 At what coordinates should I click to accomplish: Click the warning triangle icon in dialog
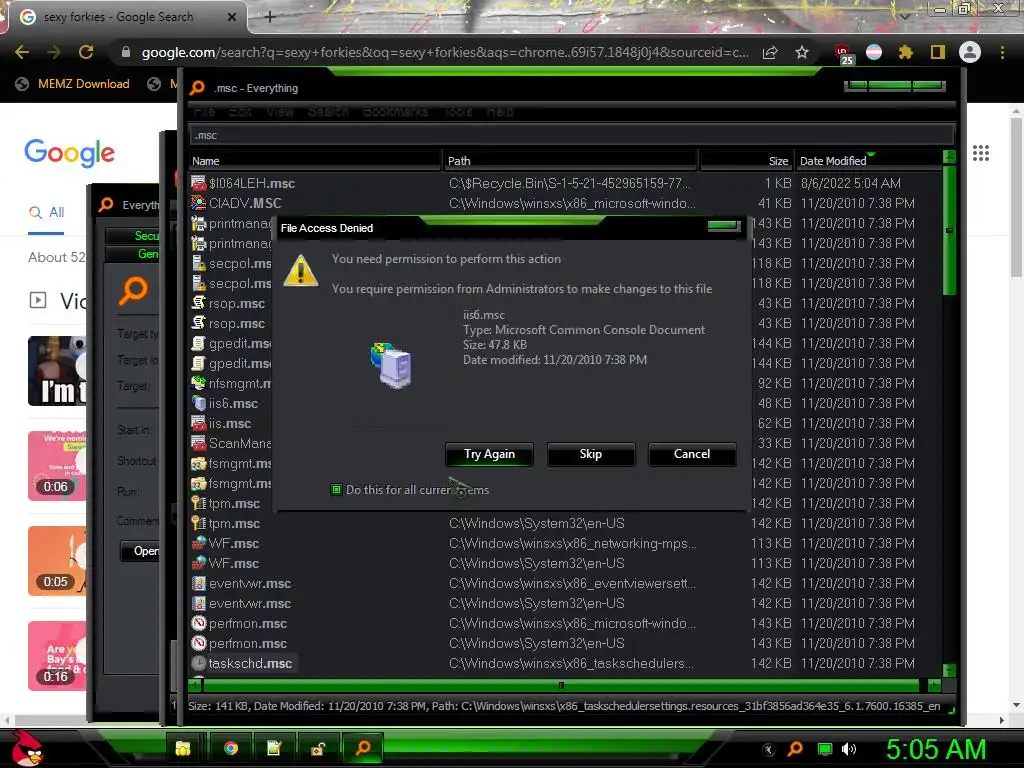[300, 271]
